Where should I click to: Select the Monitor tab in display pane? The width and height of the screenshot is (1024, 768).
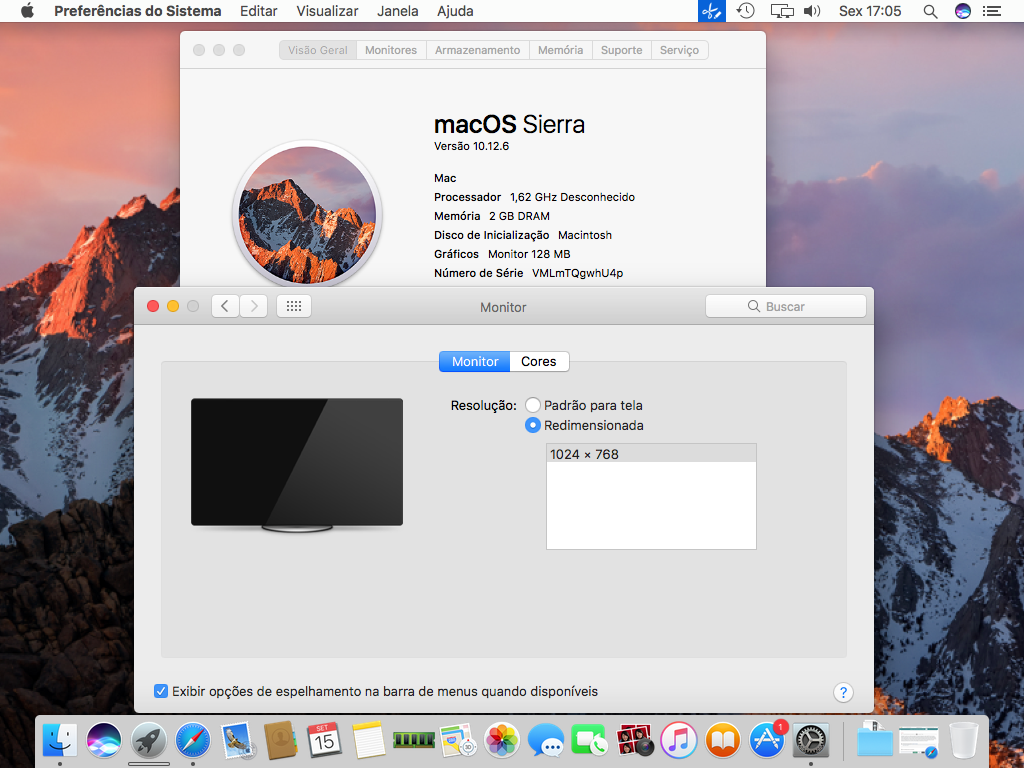(475, 362)
